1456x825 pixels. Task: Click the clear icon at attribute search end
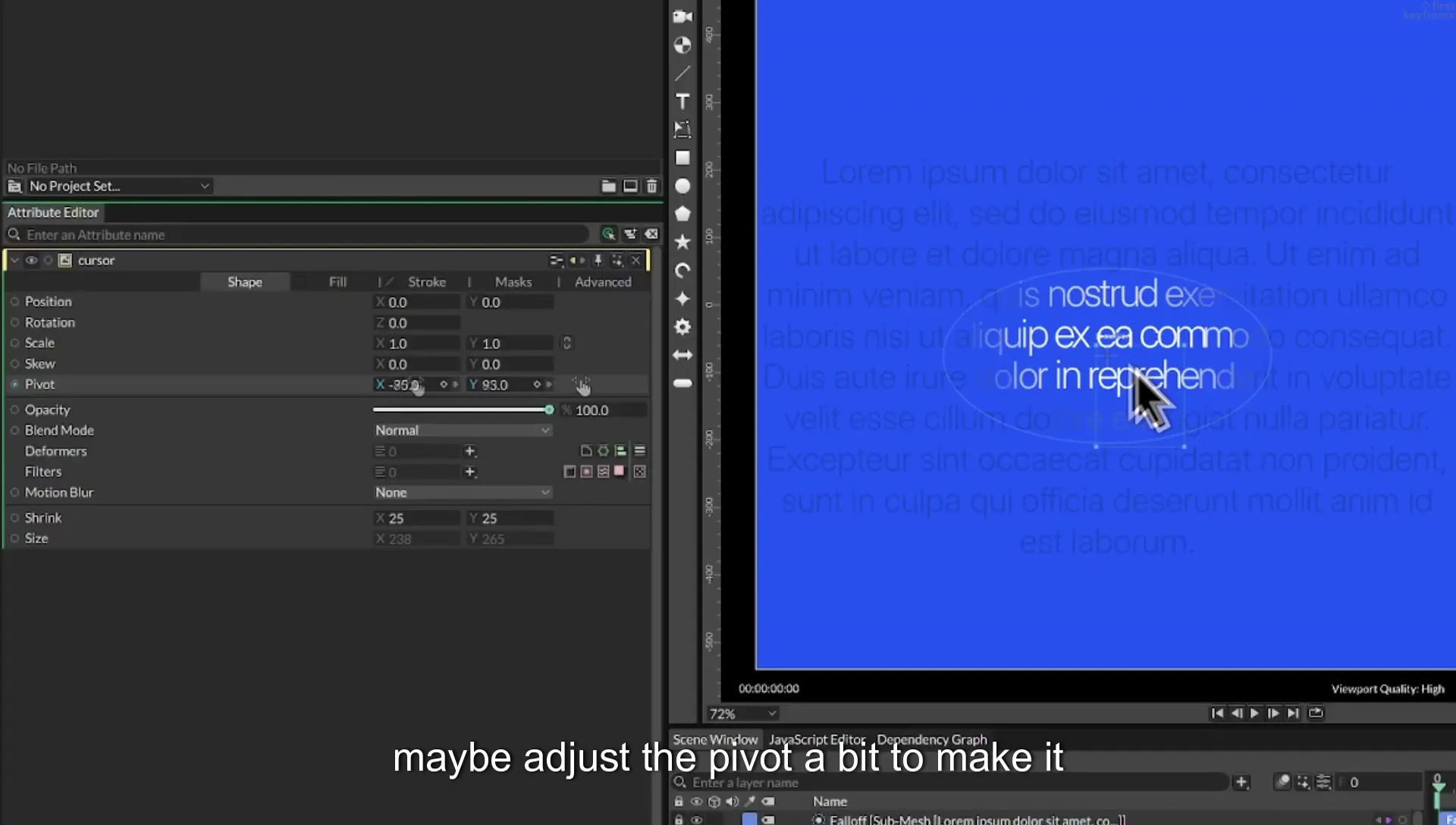point(651,234)
